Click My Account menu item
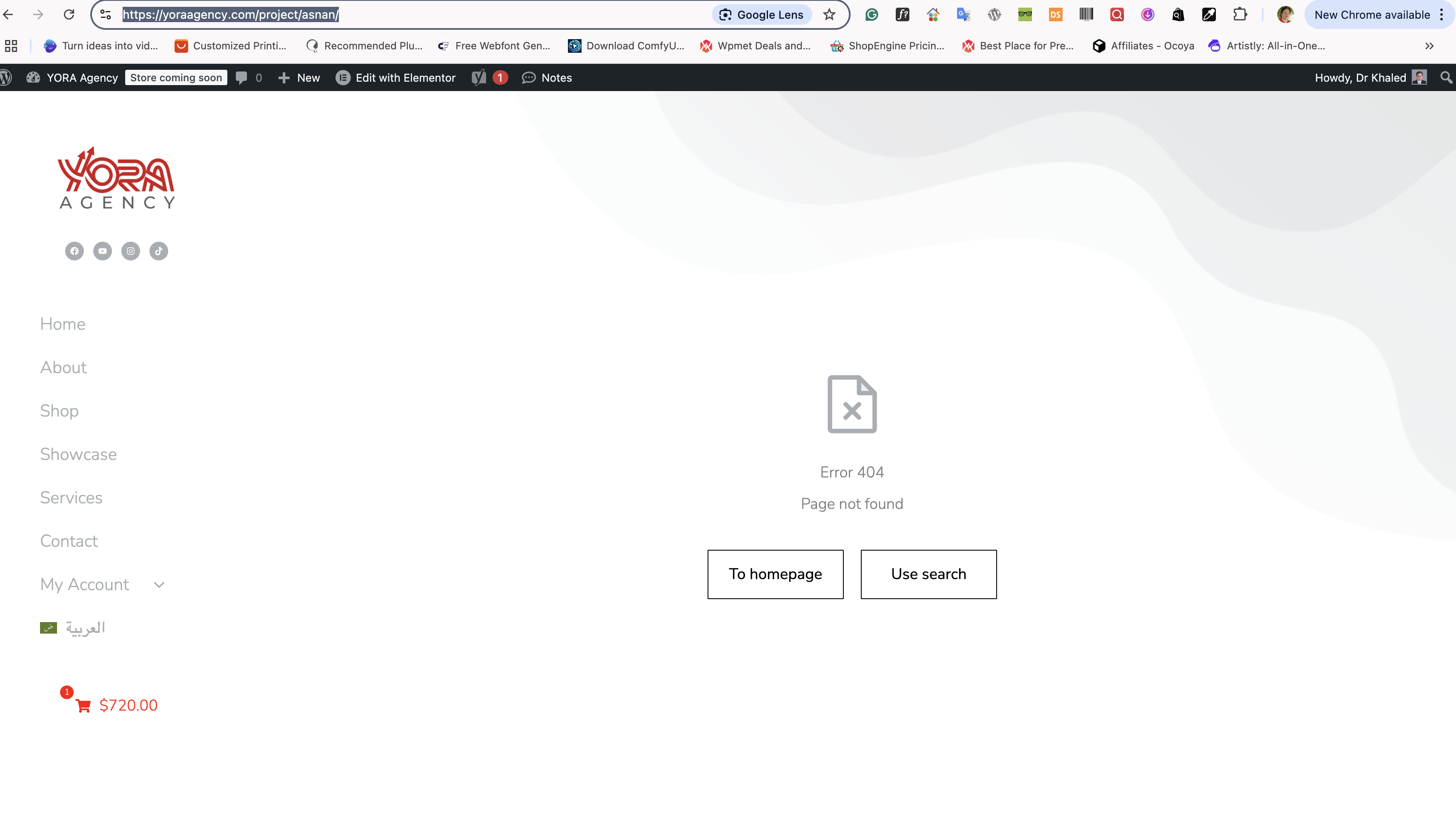Viewport: 1456px width, 834px height. 84,585
